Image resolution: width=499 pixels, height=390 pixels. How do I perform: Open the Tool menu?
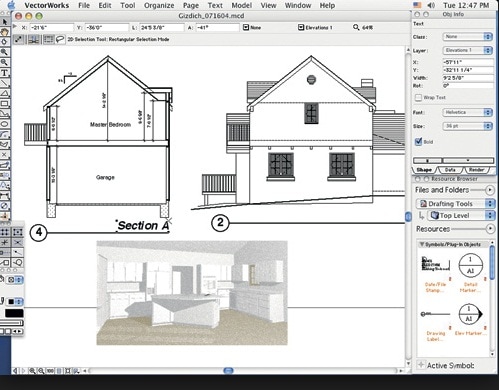coord(128,5)
